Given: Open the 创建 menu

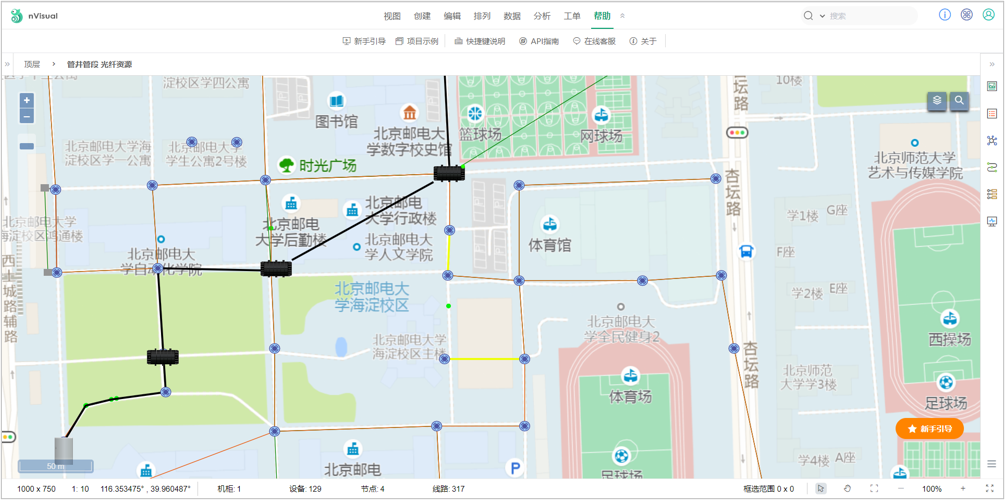Looking at the screenshot, I should 422,16.
